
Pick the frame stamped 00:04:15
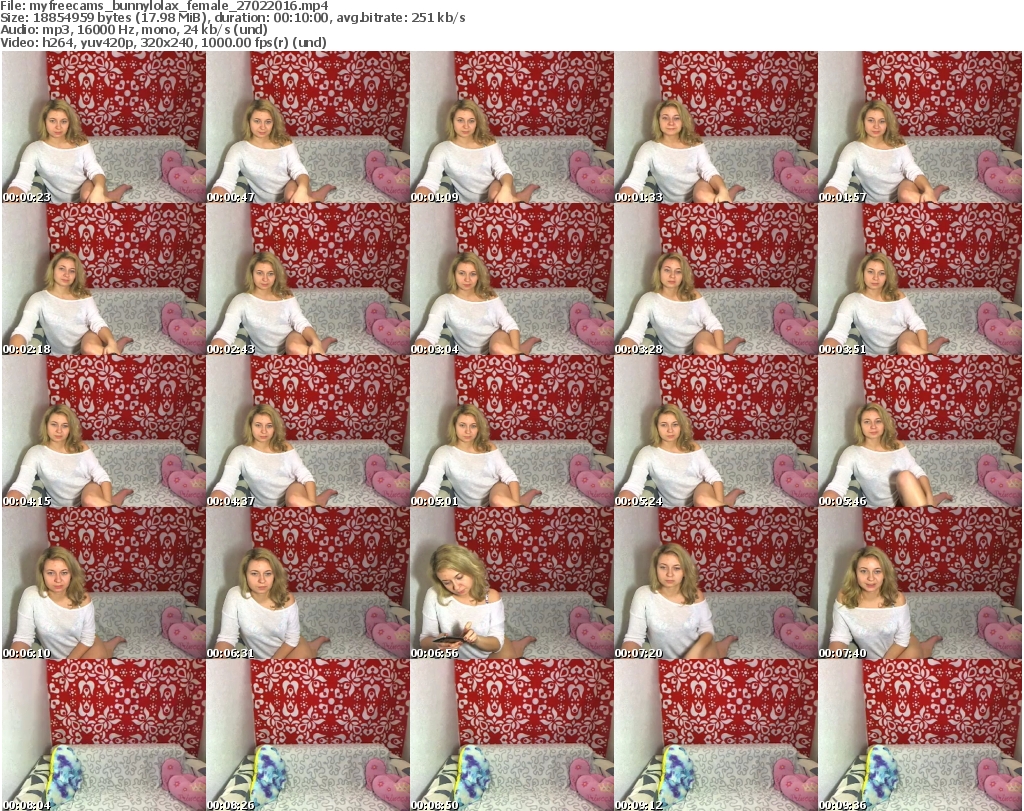(x=104, y=432)
